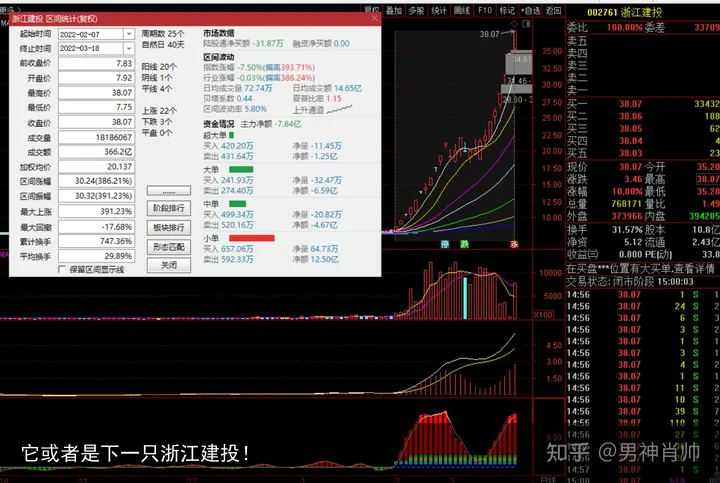Click the dotted '......' button
Screen dimensions: 720x483
coord(169,191)
